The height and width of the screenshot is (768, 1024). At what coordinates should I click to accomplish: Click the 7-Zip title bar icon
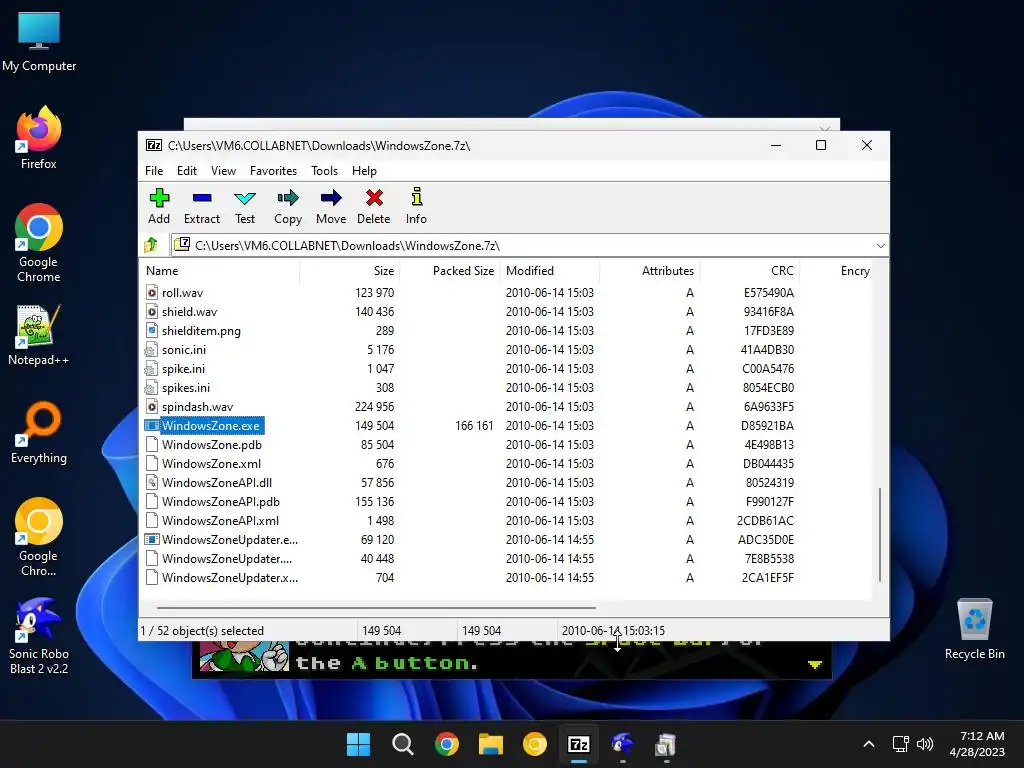tap(153, 145)
